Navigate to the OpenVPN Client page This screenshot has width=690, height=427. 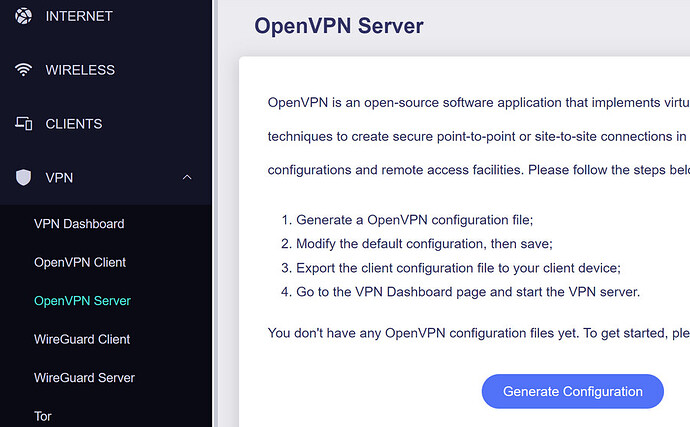[x=80, y=262]
